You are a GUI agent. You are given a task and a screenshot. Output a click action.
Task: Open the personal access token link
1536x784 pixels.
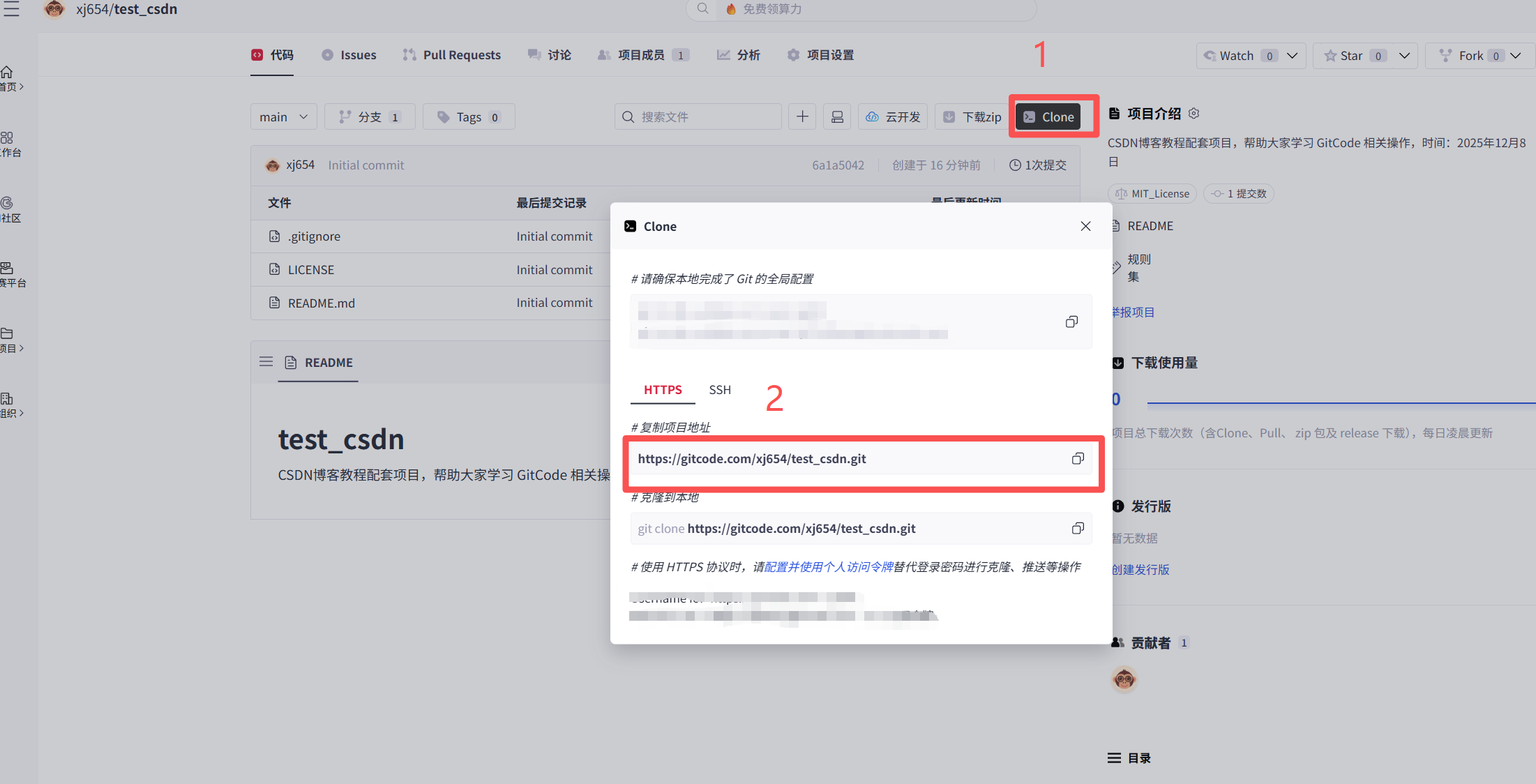pos(829,566)
